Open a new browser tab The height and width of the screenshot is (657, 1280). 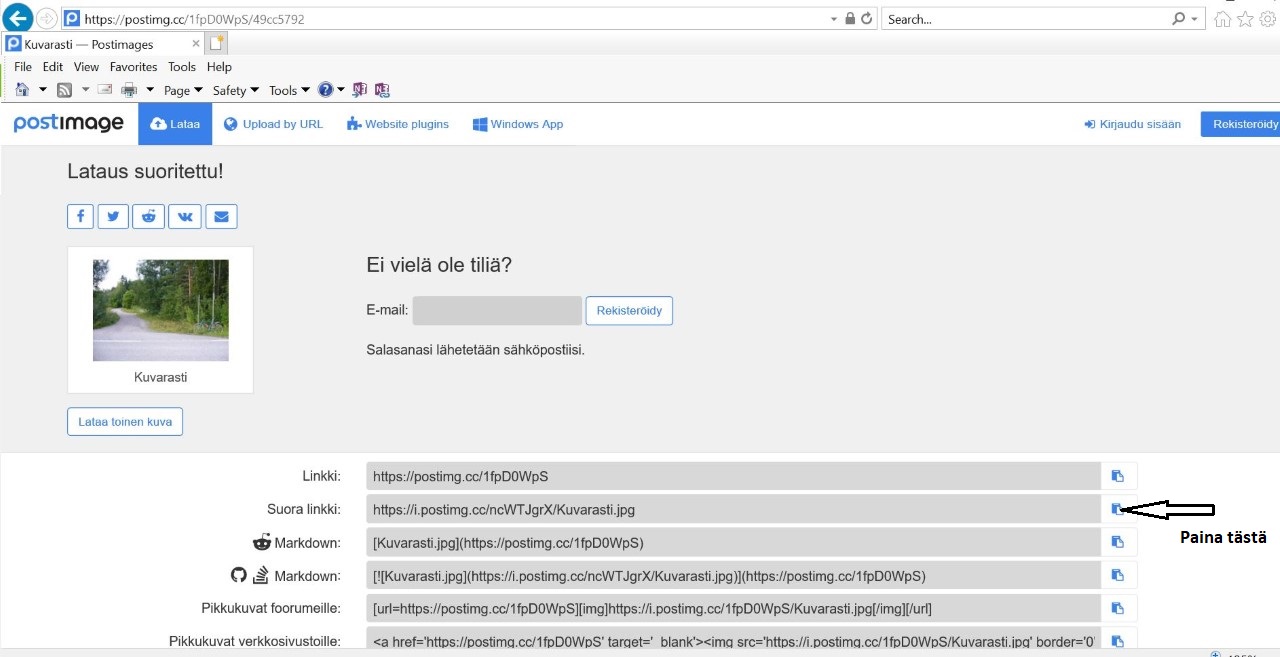217,44
